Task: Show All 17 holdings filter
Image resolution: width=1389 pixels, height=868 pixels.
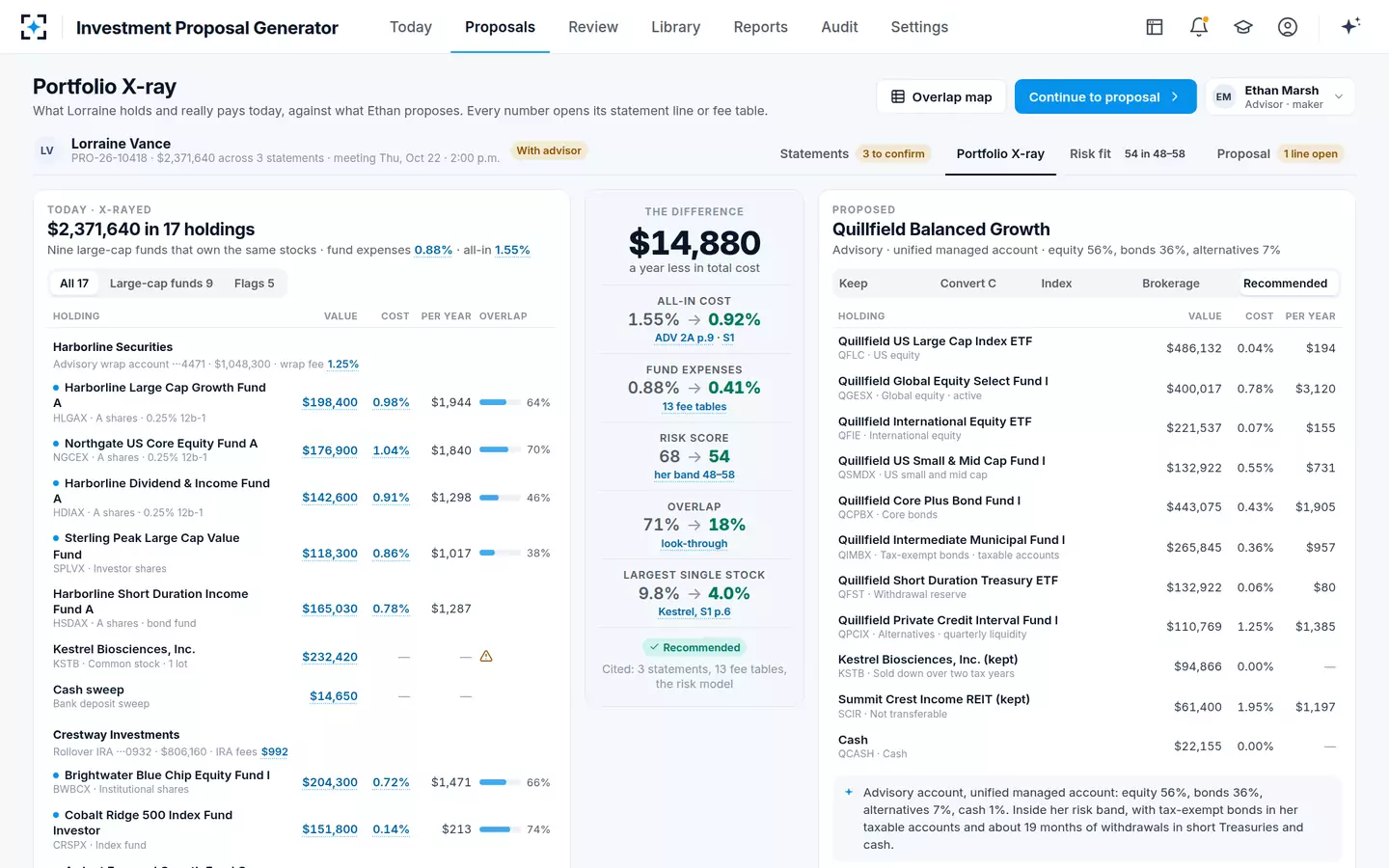Action: click(74, 284)
